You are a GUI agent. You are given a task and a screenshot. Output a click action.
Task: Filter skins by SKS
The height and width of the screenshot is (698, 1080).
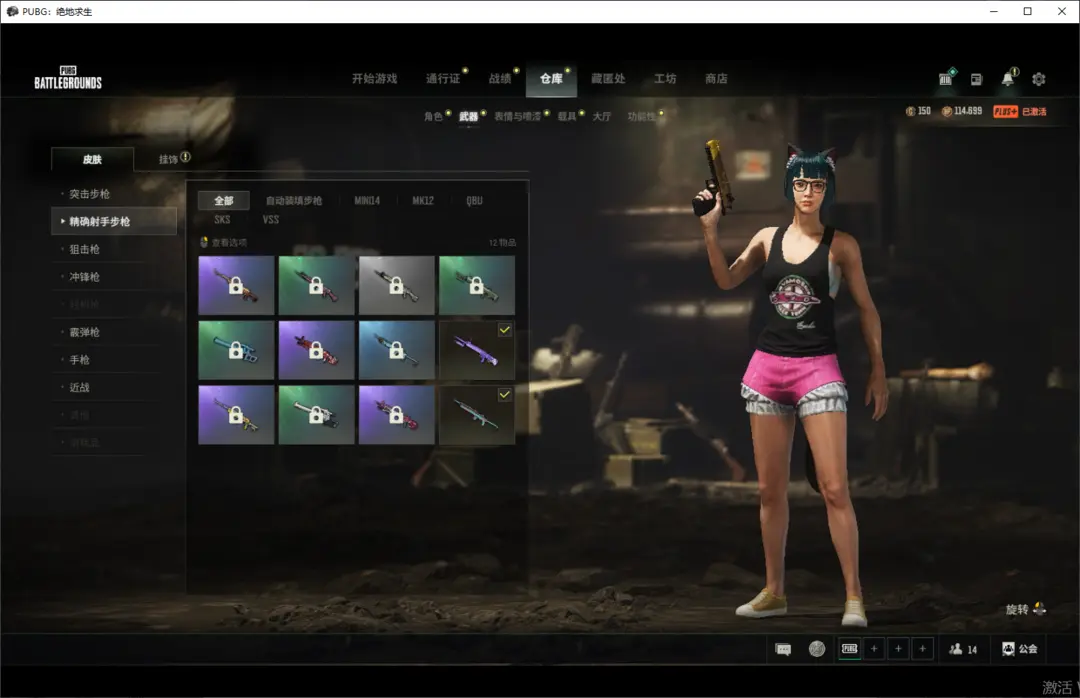(222, 220)
